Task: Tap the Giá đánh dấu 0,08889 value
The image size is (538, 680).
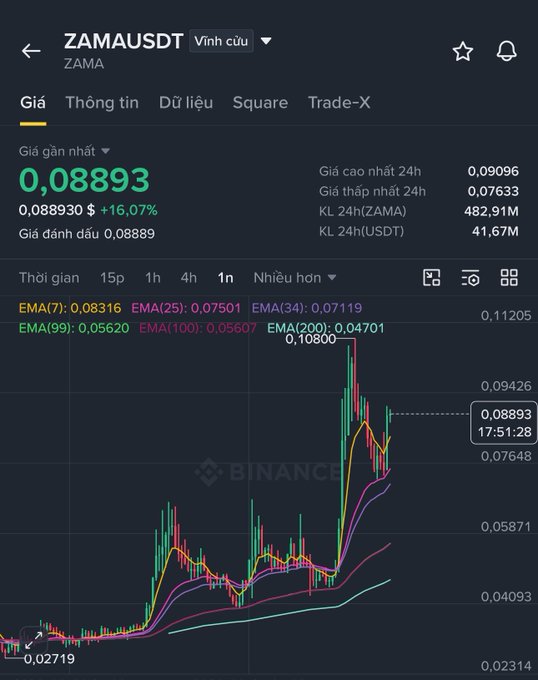Action: point(87,234)
